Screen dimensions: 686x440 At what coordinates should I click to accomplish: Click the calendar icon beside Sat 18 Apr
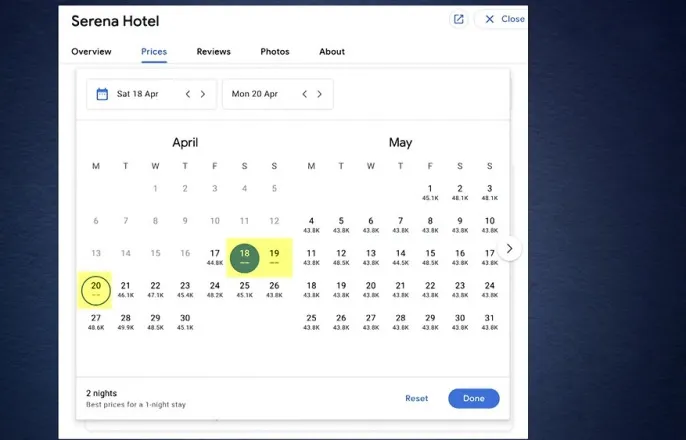pyautogui.click(x=102, y=94)
